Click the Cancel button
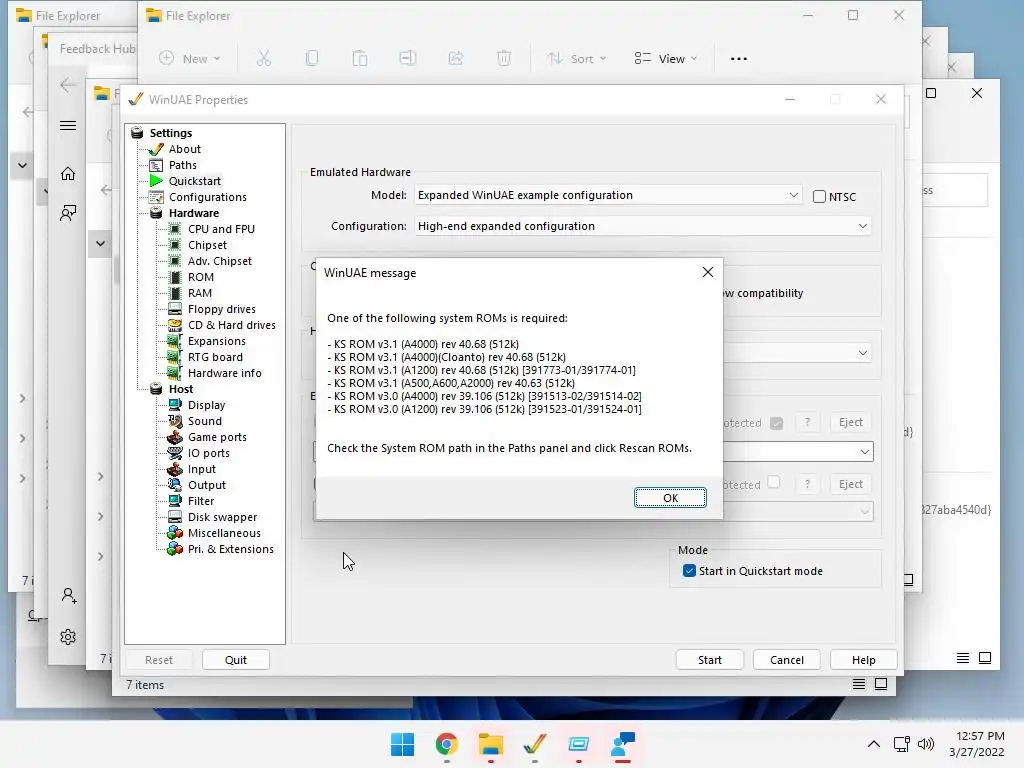This screenshot has height=768, width=1024. (x=786, y=660)
